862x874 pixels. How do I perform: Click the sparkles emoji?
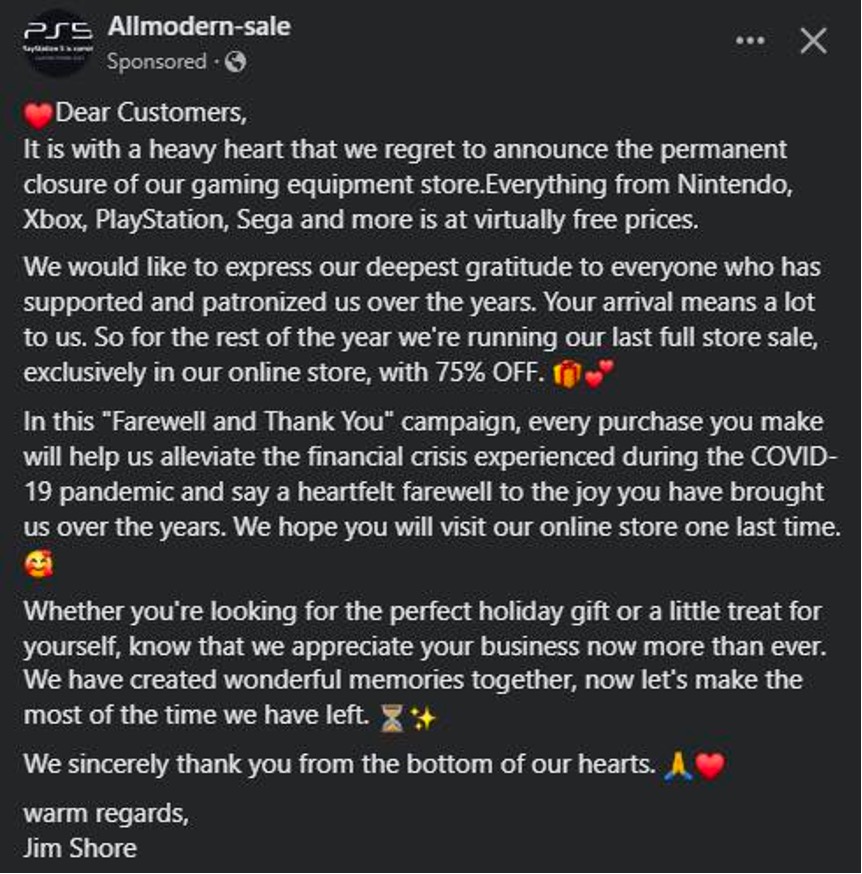[423, 718]
